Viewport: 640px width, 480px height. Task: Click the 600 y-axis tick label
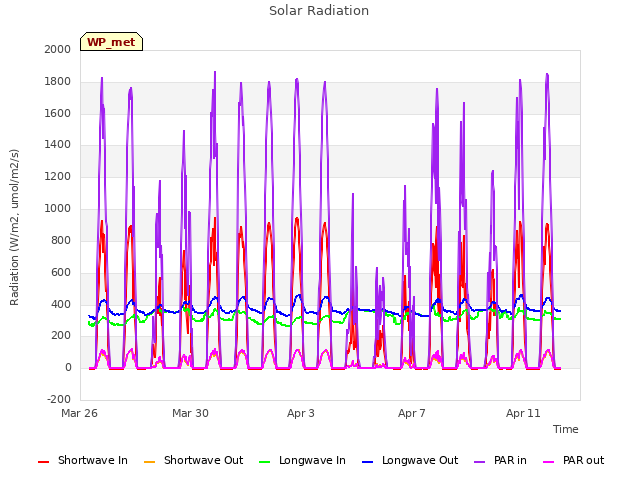coord(61,273)
